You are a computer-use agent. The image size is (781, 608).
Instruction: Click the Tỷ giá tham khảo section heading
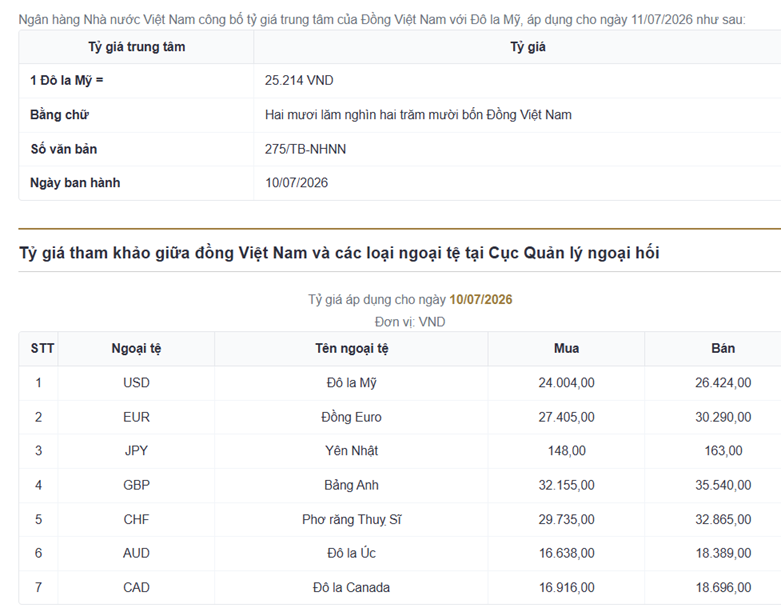(339, 253)
